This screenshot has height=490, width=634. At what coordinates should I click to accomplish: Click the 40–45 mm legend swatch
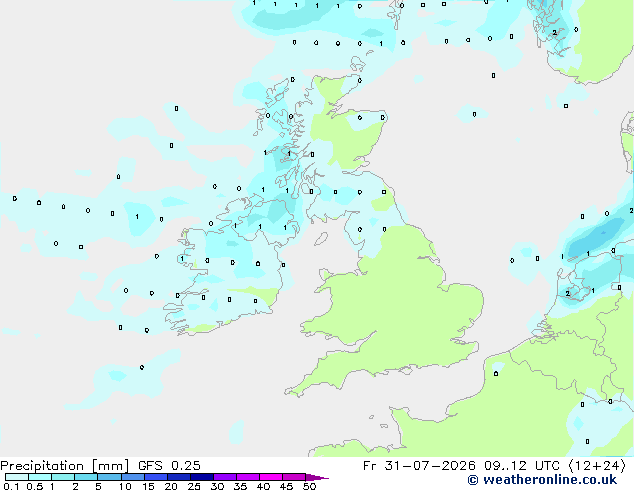(x=271, y=477)
